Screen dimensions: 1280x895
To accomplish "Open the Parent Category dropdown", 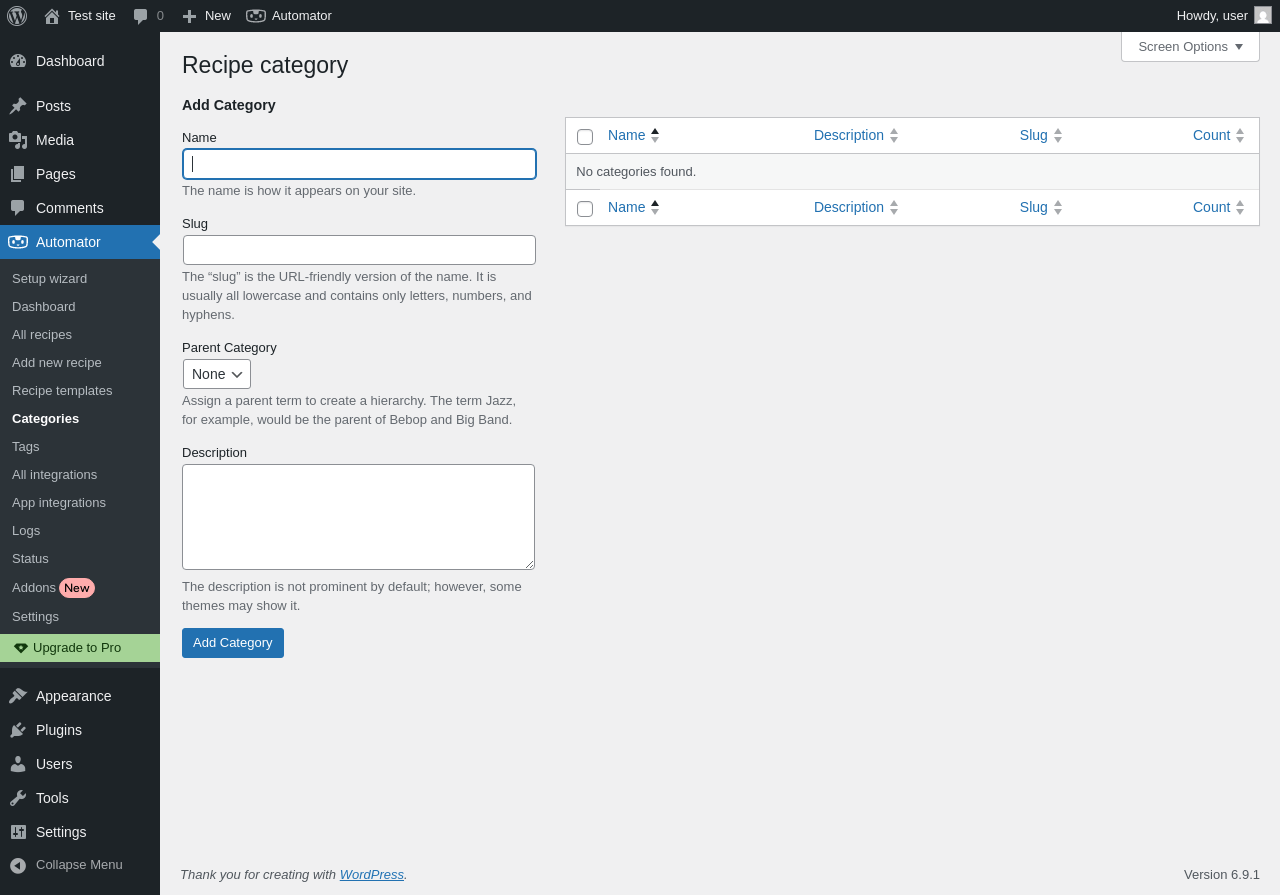I will (x=217, y=374).
